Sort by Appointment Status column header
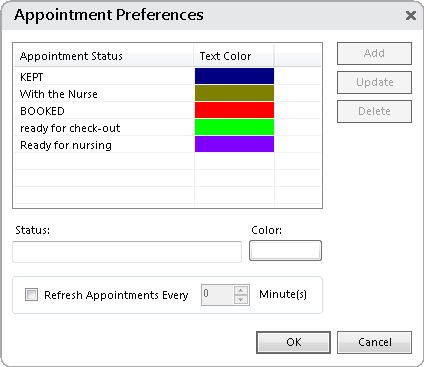 (104, 56)
